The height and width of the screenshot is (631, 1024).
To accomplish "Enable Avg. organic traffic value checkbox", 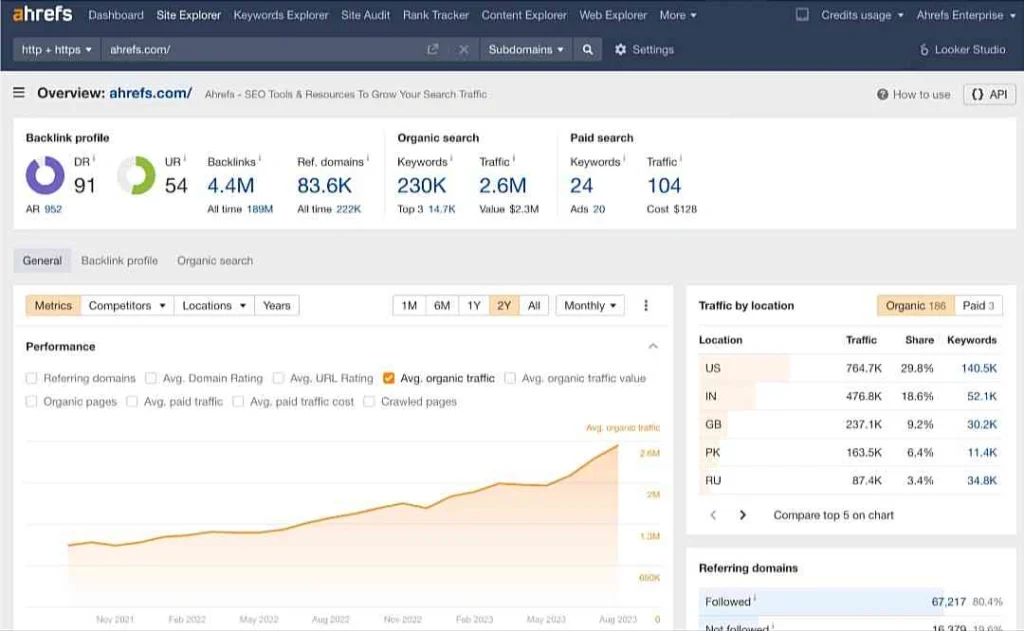I will [510, 378].
